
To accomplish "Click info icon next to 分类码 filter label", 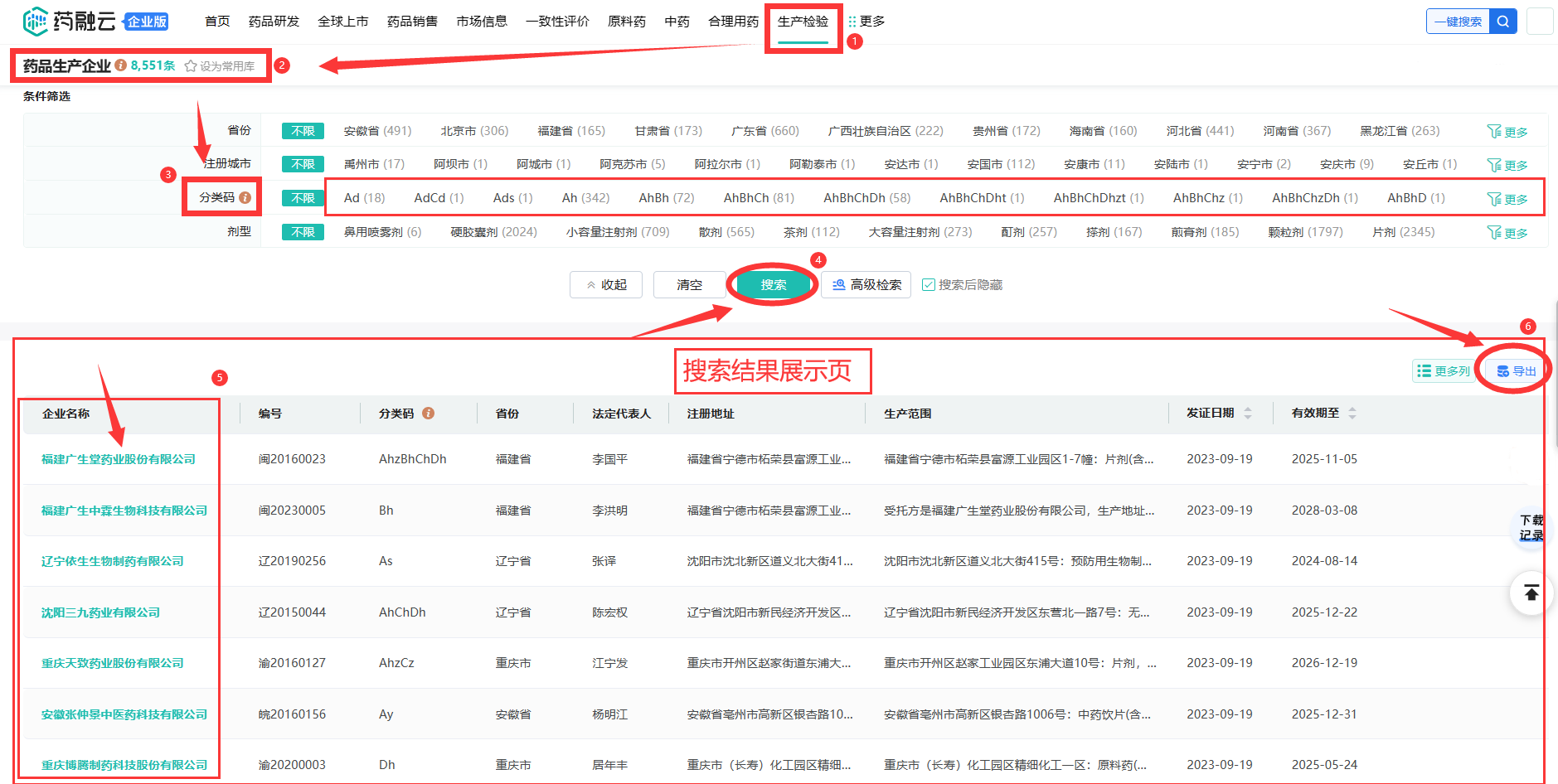I will pyautogui.click(x=245, y=198).
